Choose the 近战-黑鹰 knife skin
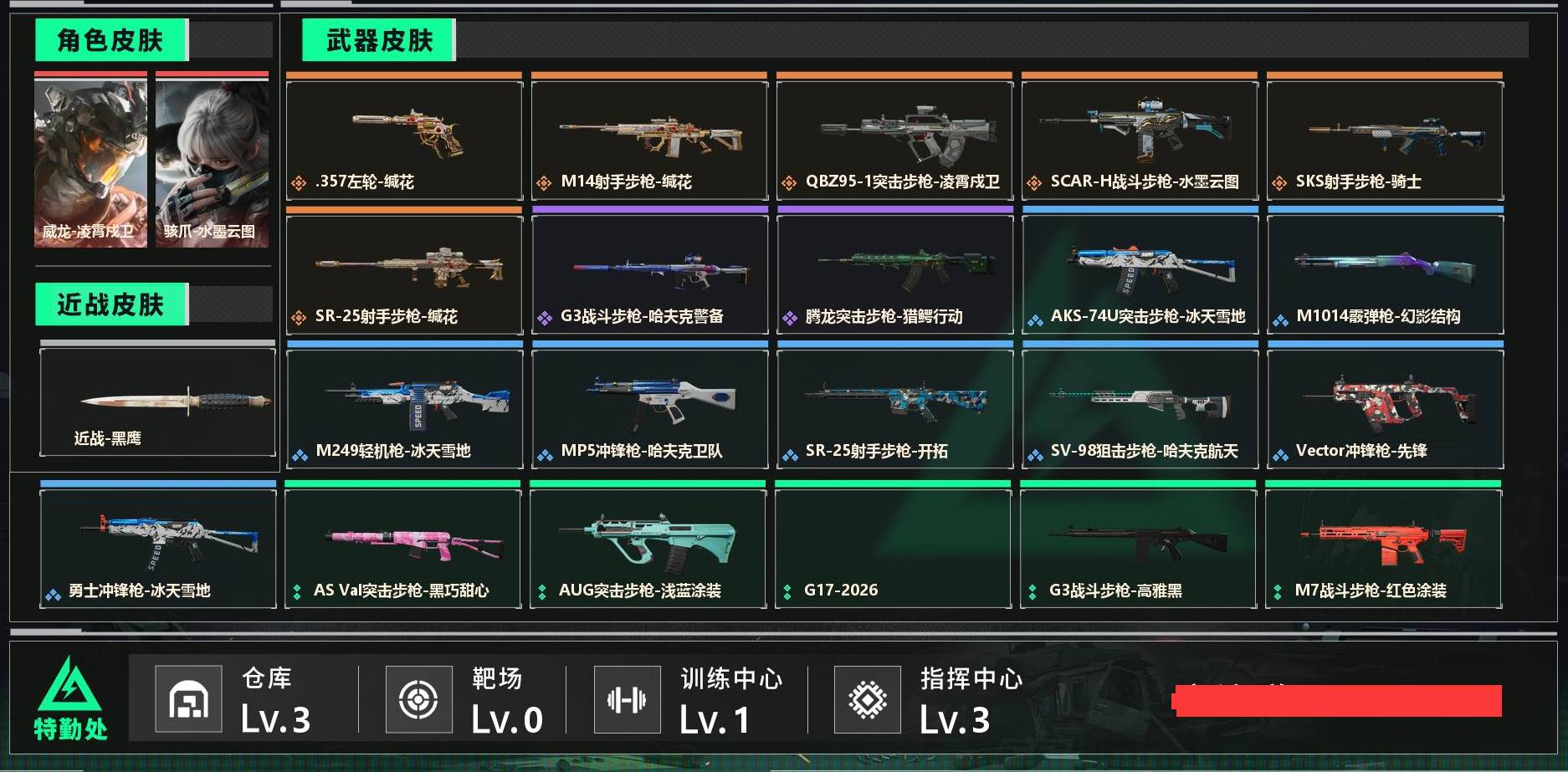The width and height of the screenshot is (1568, 772). point(157,402)
